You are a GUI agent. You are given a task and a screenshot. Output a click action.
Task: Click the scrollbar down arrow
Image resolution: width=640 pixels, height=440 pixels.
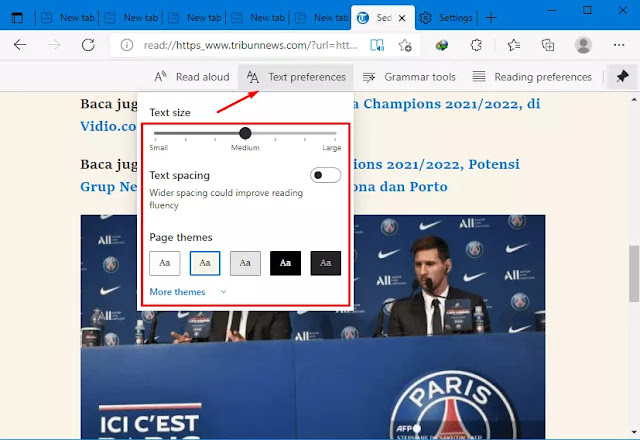(634, 432)
